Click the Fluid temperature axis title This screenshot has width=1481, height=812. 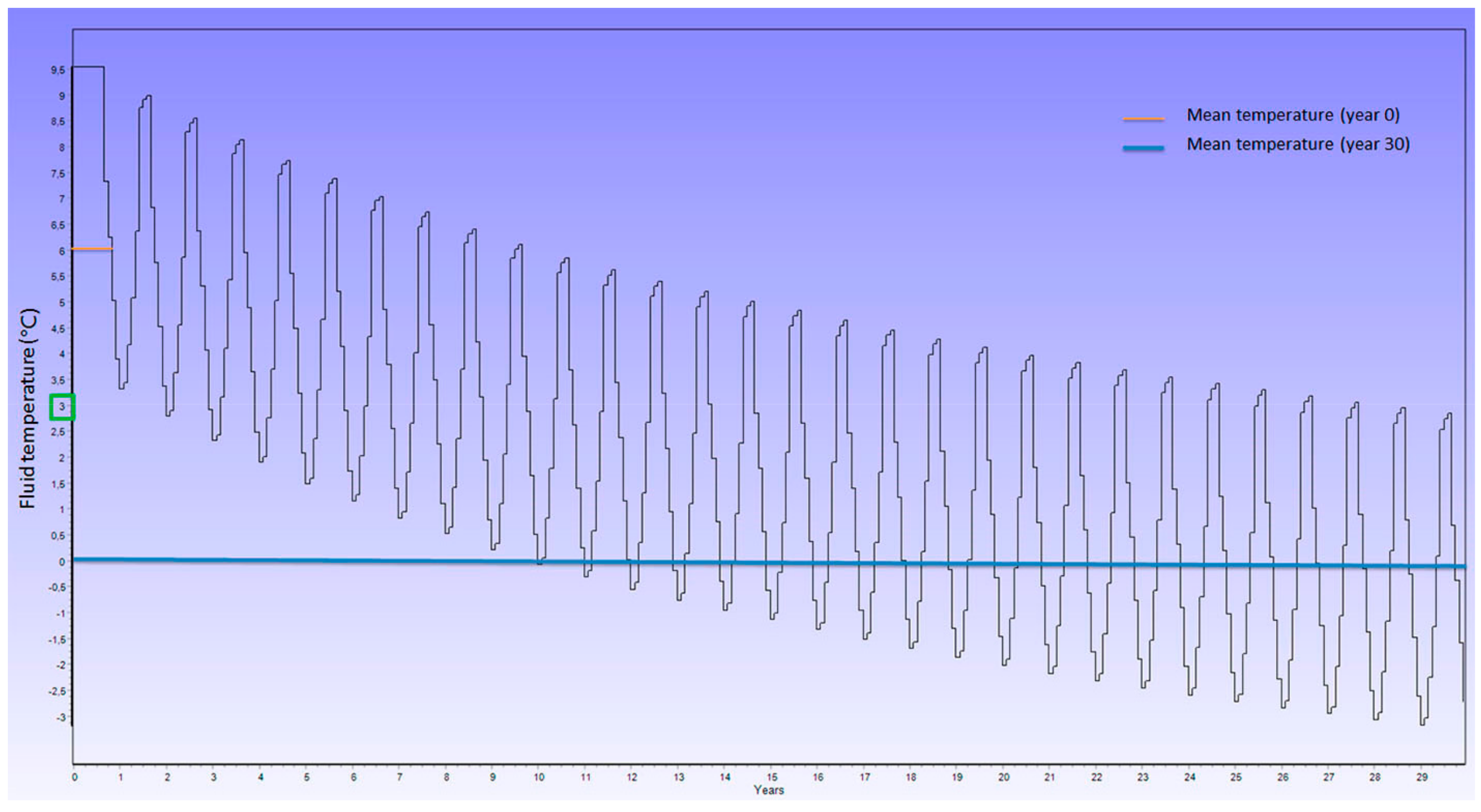pos(28,408)
